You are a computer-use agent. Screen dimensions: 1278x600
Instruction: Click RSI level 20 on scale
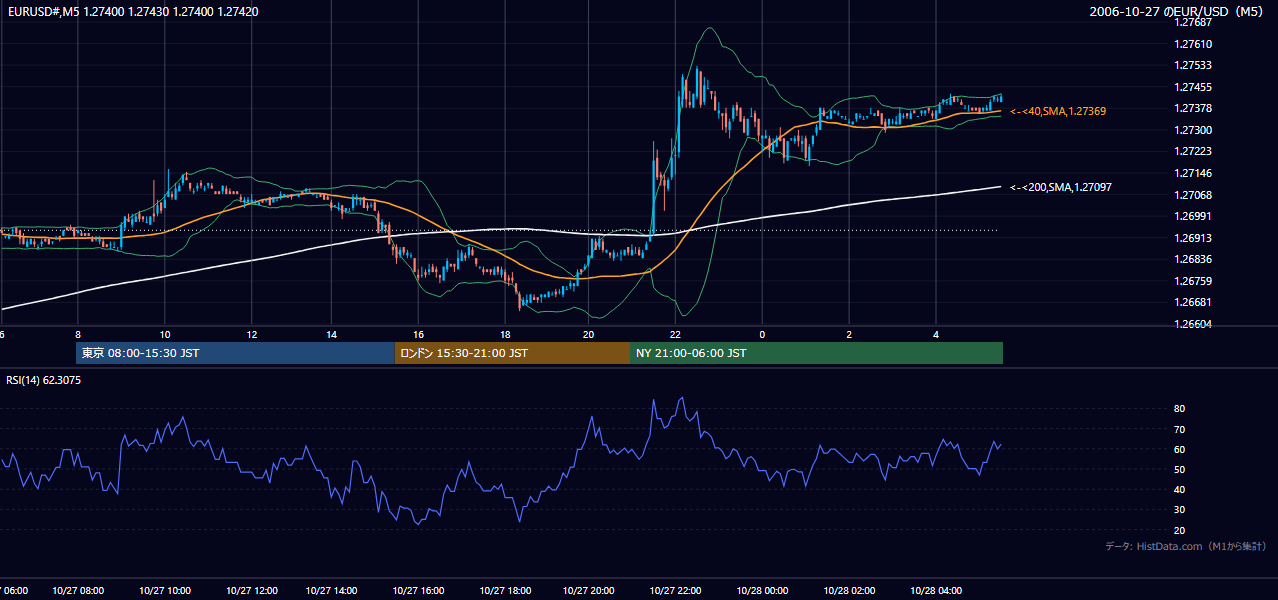tap(1179, 530)
